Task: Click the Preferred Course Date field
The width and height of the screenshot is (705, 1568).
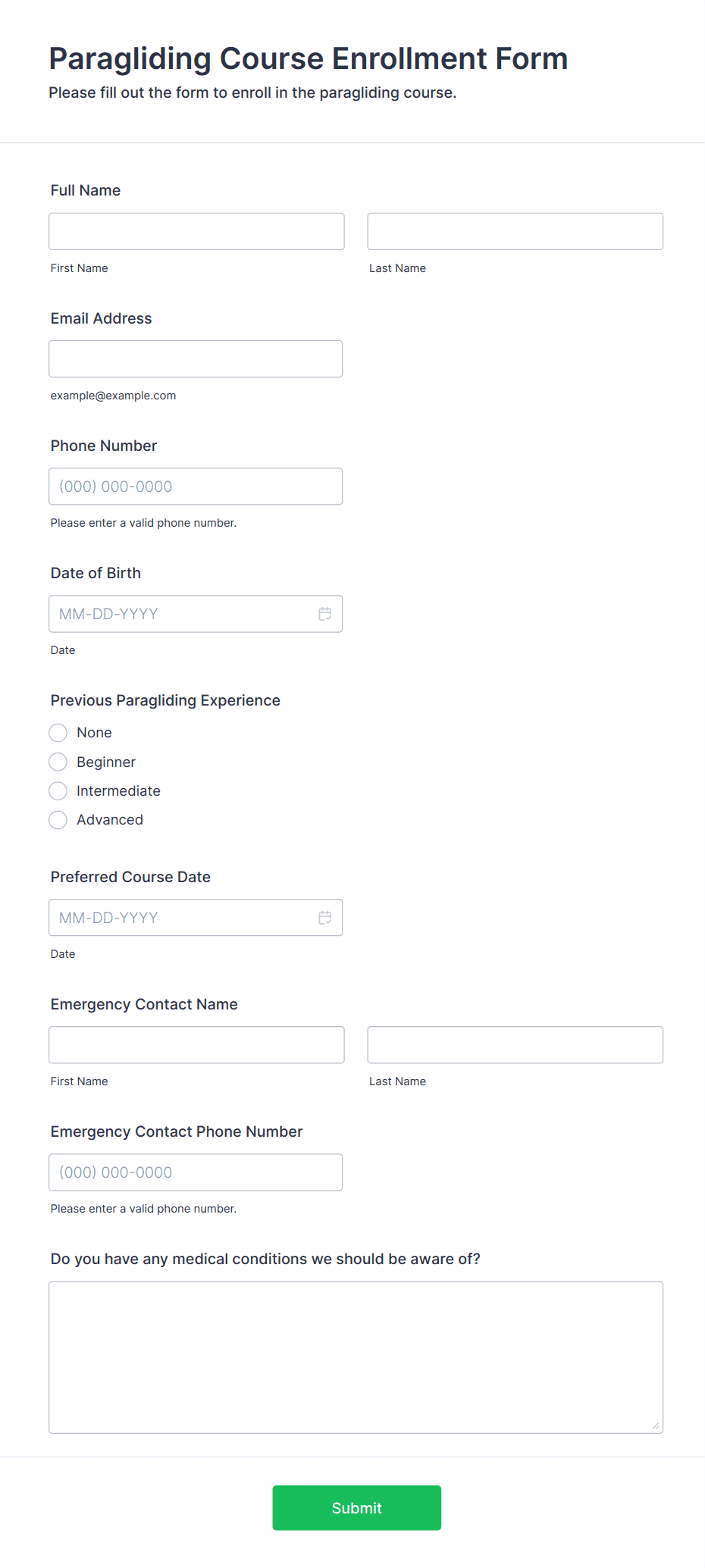Action: 196,918
